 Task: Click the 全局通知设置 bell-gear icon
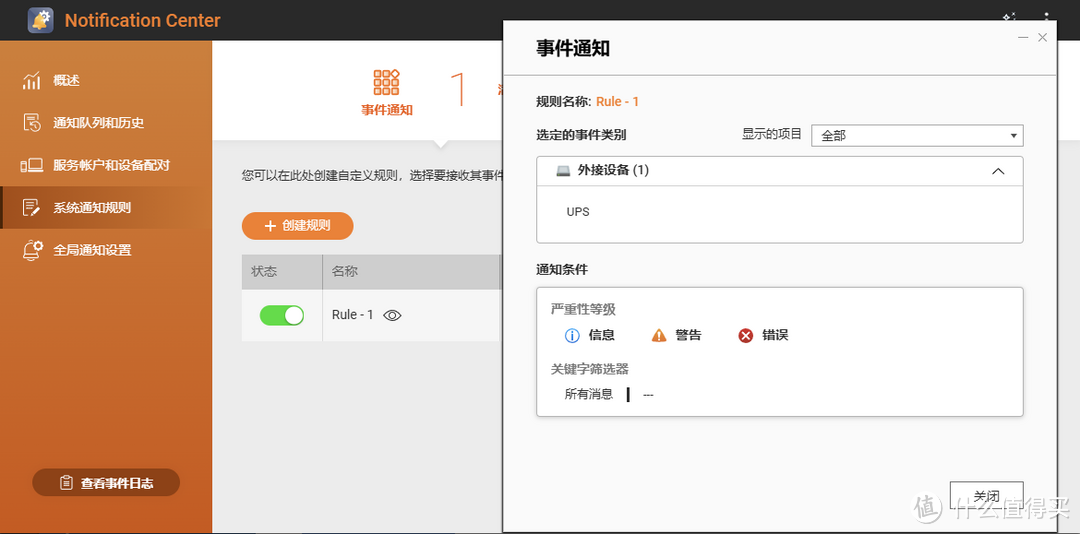32,250
